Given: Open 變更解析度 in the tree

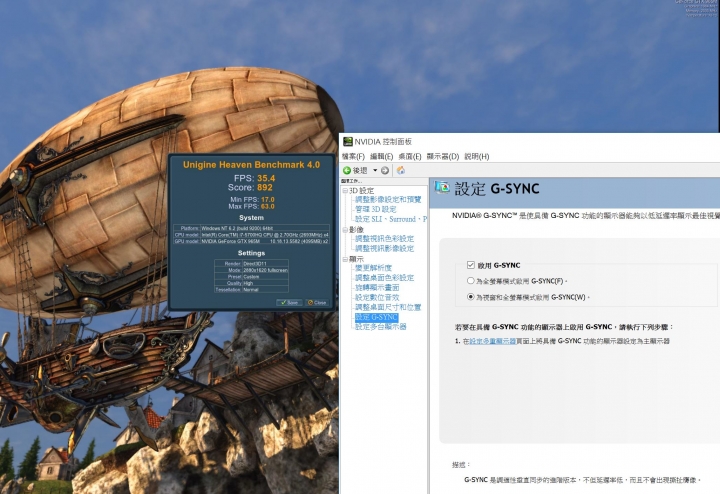Looking at the screenshot, I should tap(373, 268).
